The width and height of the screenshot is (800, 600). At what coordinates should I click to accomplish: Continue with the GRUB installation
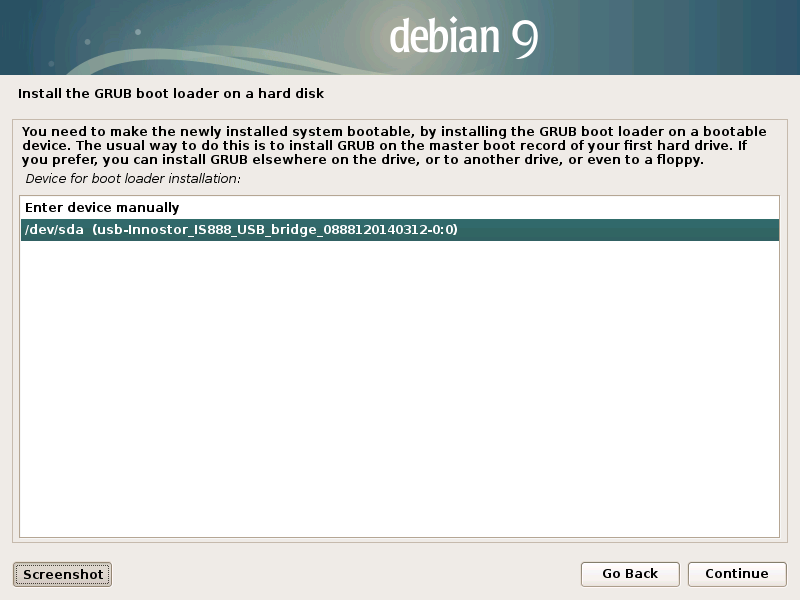click(x=737, y=574)
